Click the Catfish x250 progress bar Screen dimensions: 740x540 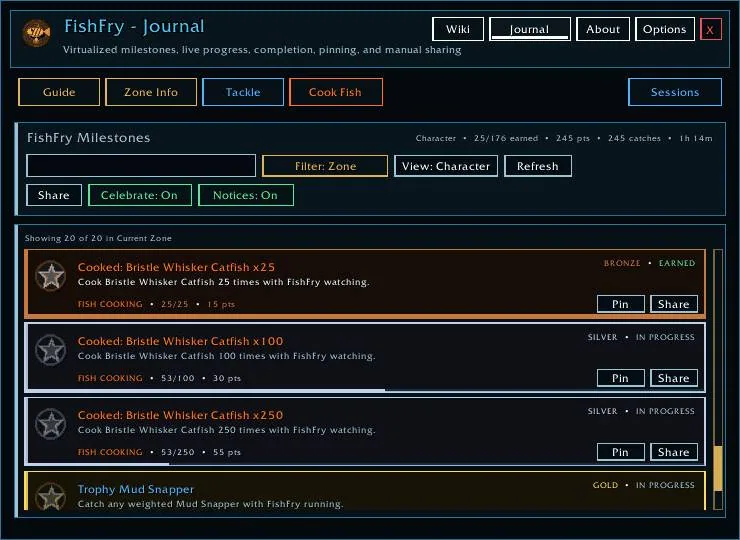[x=365, y=464]
